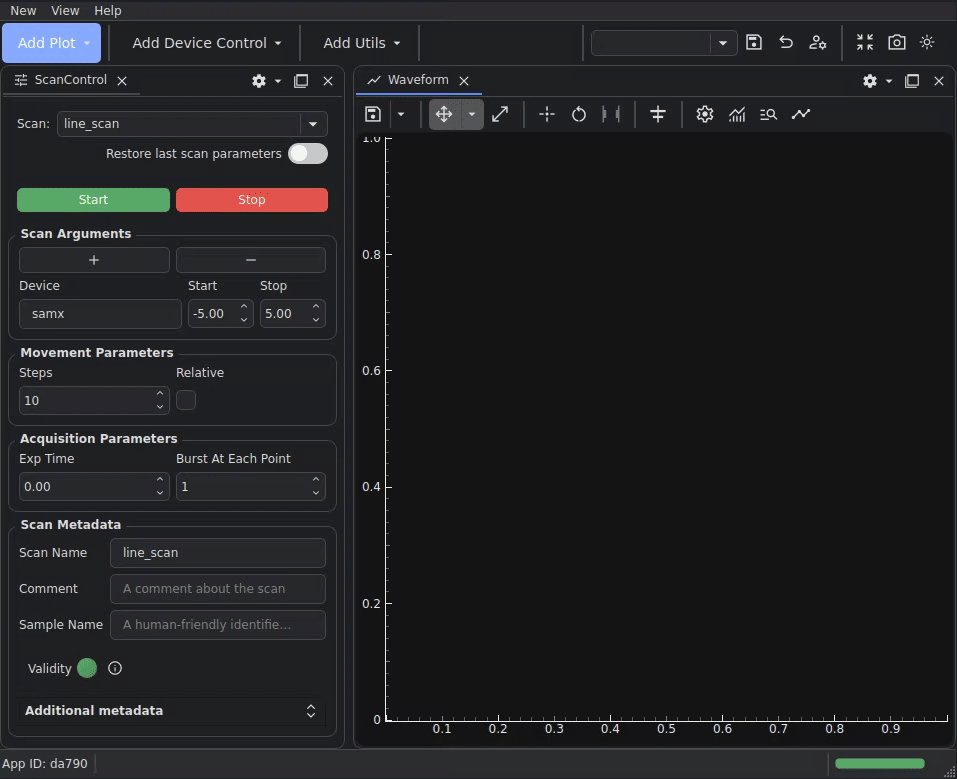957x779 pixels.
Task: Open Waveform plot settings gear icon
Action: (x=705, y=114)
